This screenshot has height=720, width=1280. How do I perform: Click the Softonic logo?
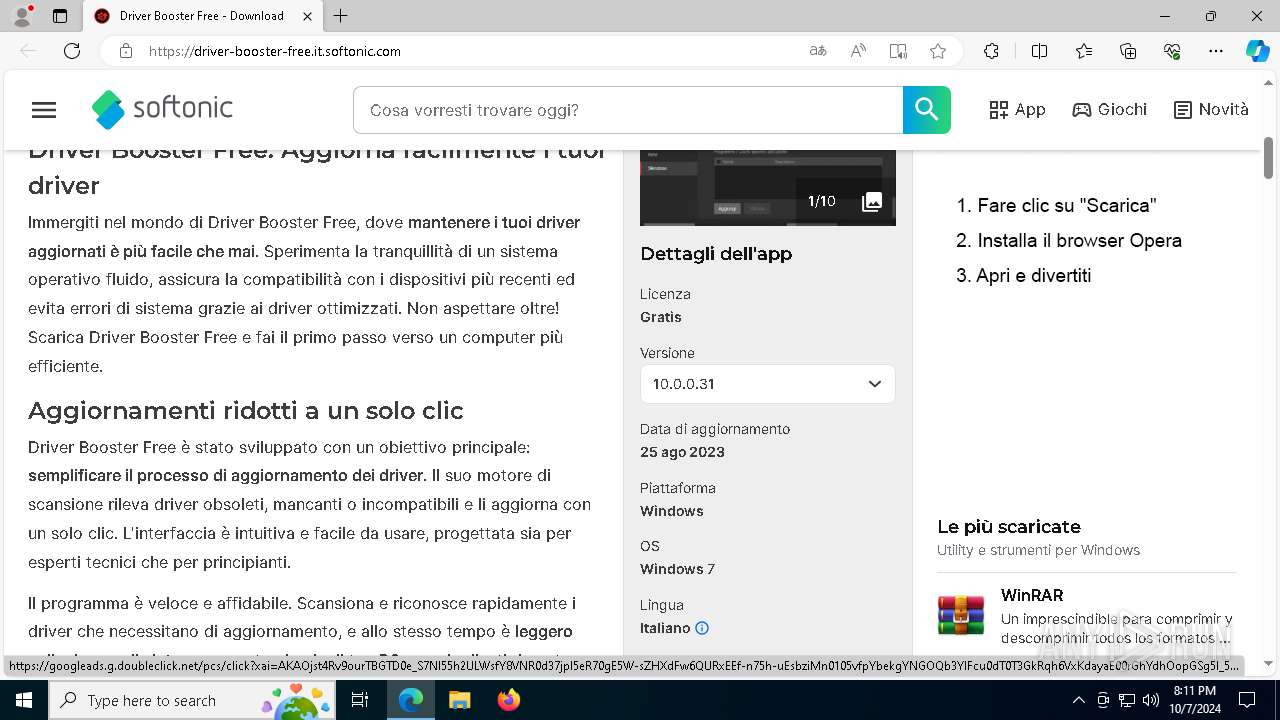tap(162, 109)
